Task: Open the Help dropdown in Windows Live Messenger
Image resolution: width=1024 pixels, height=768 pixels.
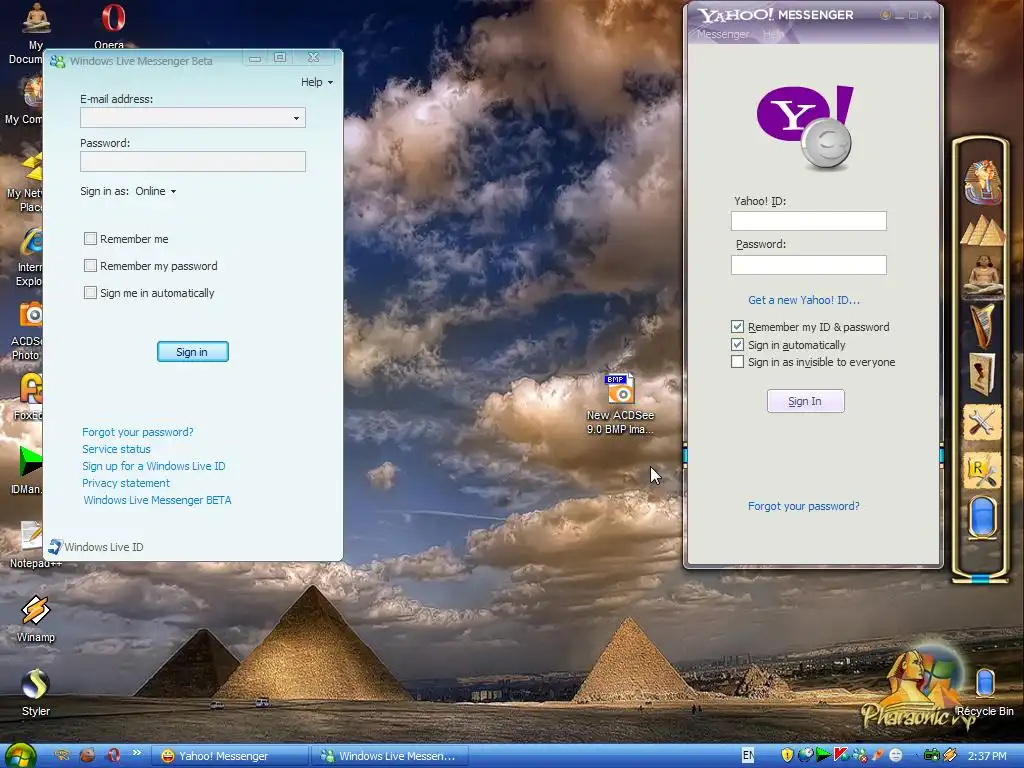Action: pyautogui.click(x=317, y=82)
